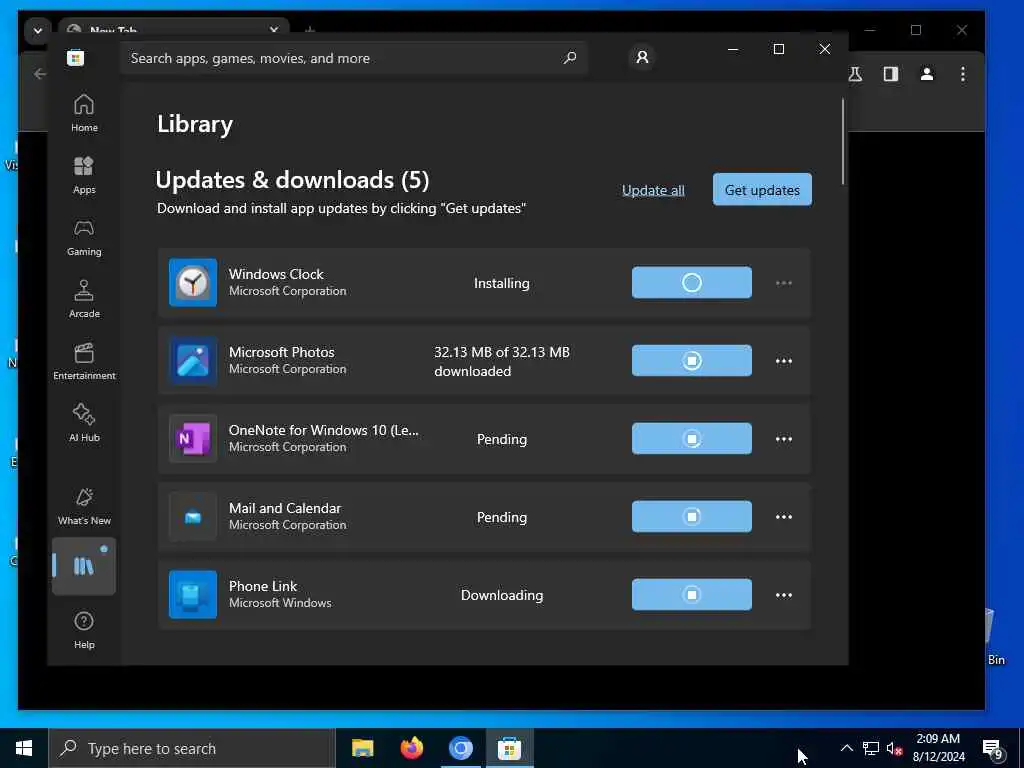Go to the Gaming section
The height and width of the screenshot is (768, 1024).
click(x=84, y=238)
